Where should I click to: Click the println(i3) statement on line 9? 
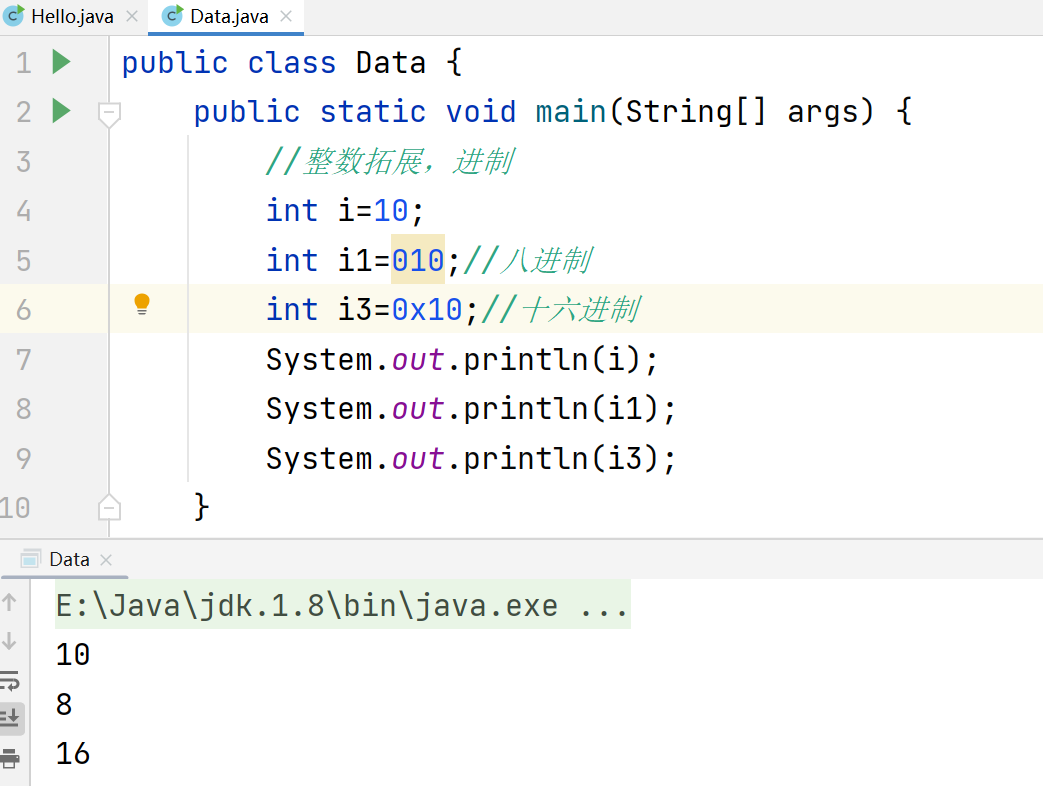[471, 458]
